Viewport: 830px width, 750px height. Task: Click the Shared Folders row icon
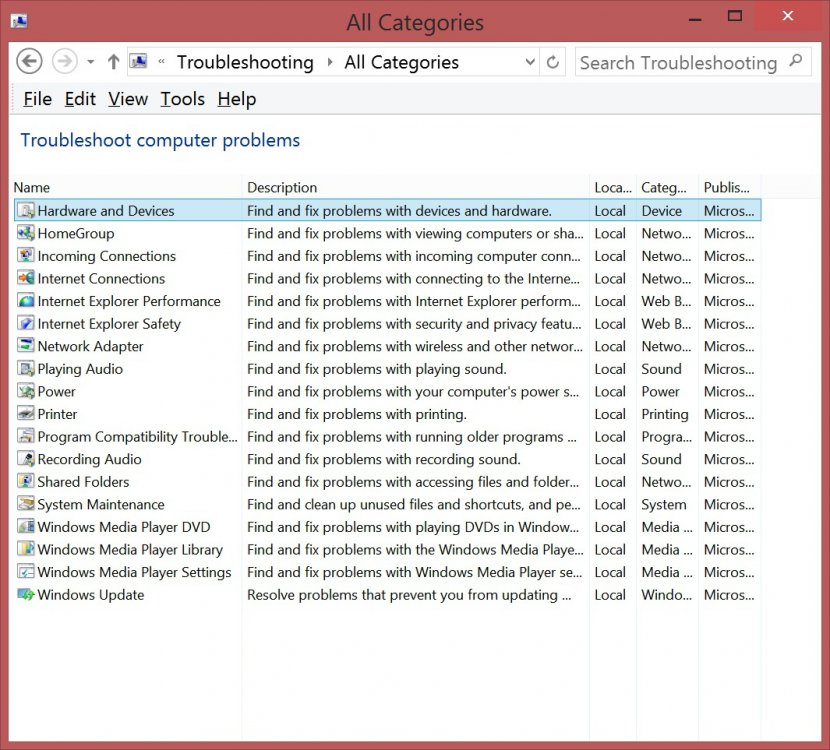point(25,482)
